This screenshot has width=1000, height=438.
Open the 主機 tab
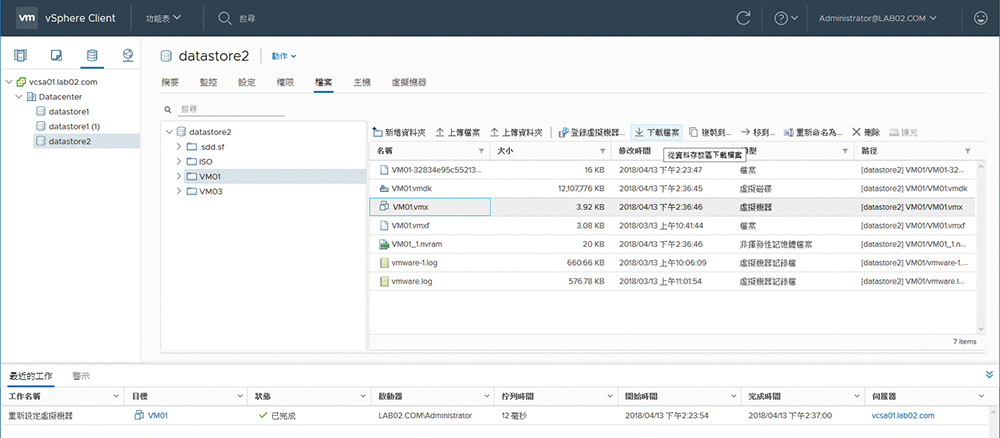[x=362, y=82]
